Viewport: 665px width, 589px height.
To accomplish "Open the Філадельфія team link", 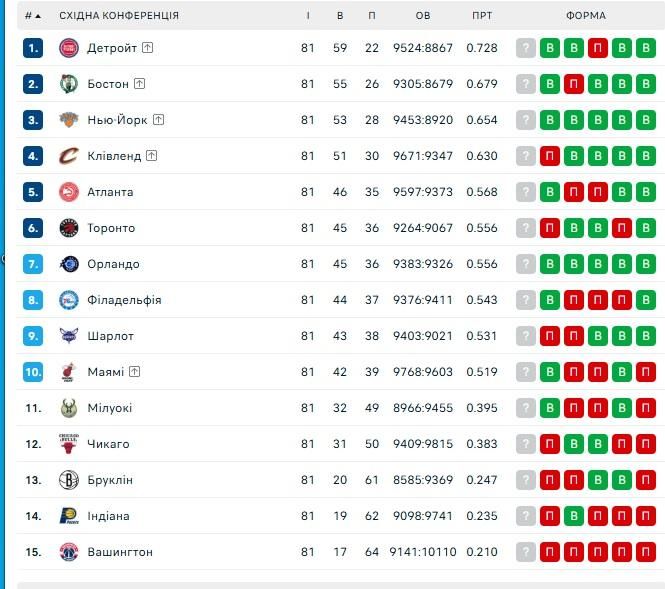I will 124,300.
